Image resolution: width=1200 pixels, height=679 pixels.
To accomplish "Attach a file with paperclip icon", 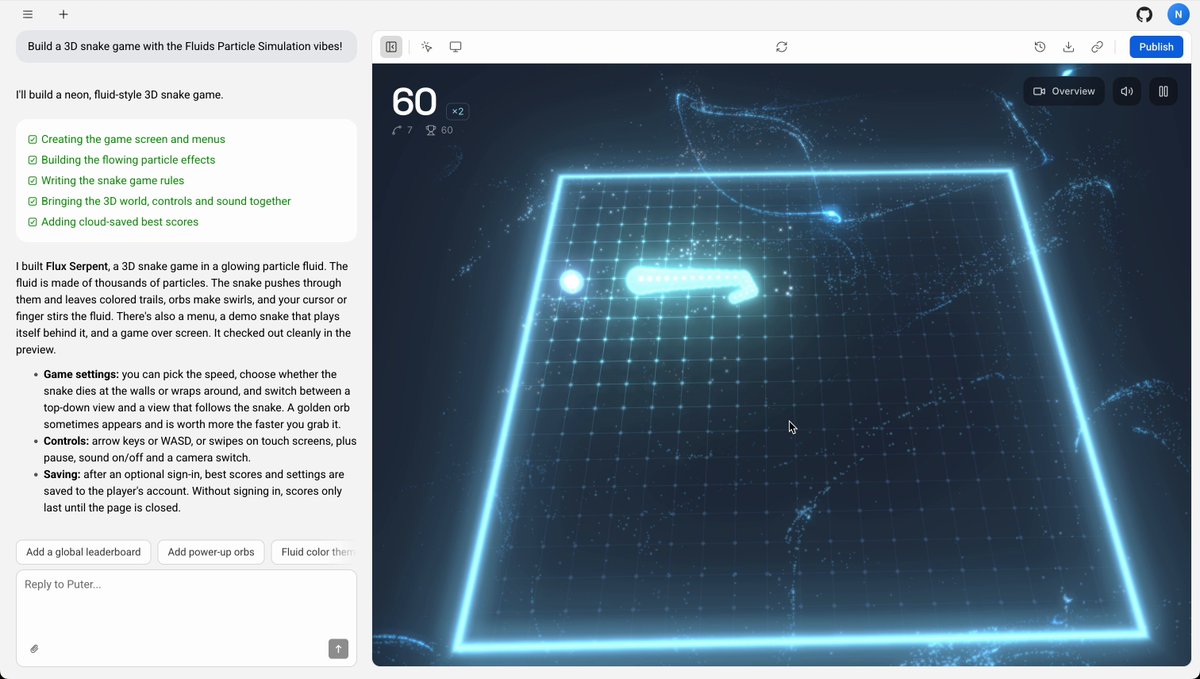I will tap(34, 649).
